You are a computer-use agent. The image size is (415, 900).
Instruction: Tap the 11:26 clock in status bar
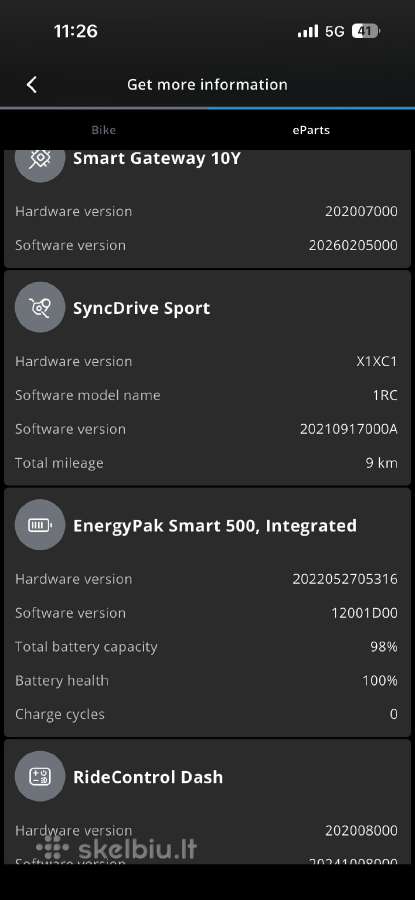tap(76, 31)
